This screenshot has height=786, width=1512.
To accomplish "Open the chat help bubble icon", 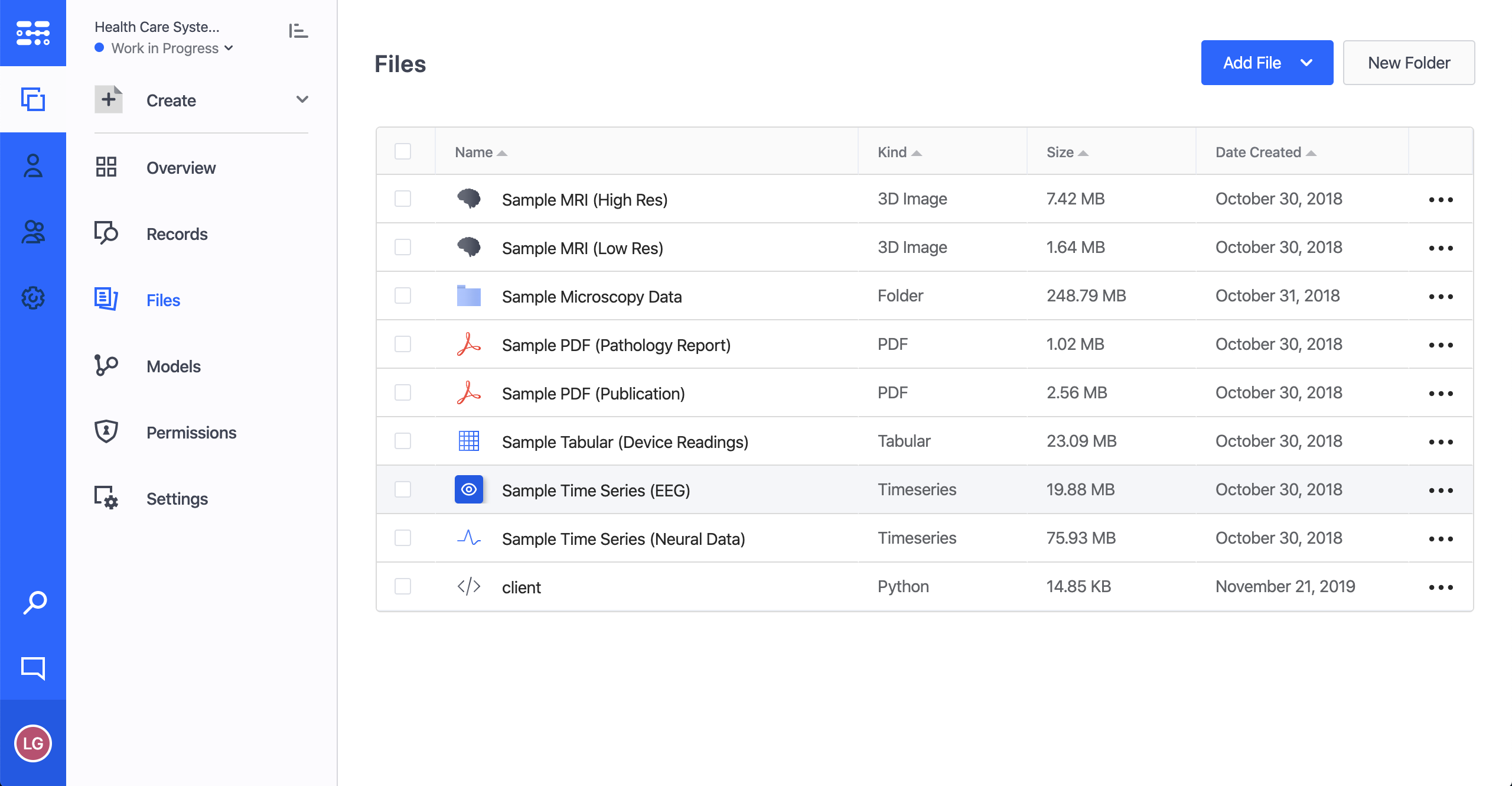I will (33, 668).
